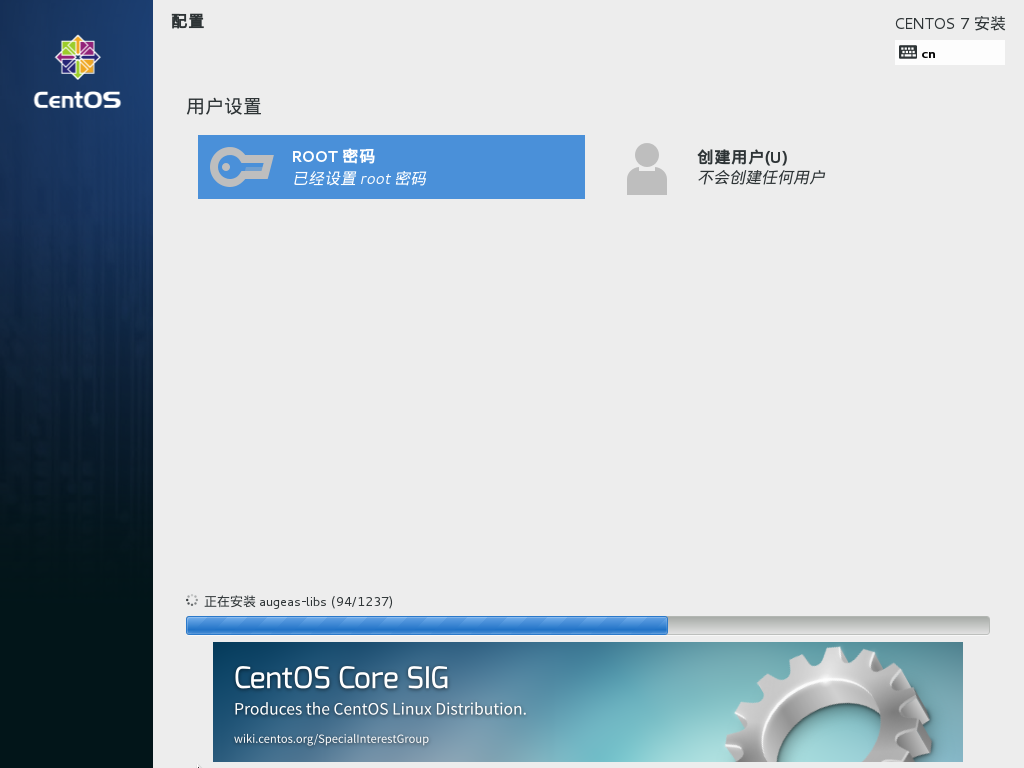
Task: Click the key icon for ROOT password
Action: 241,167
